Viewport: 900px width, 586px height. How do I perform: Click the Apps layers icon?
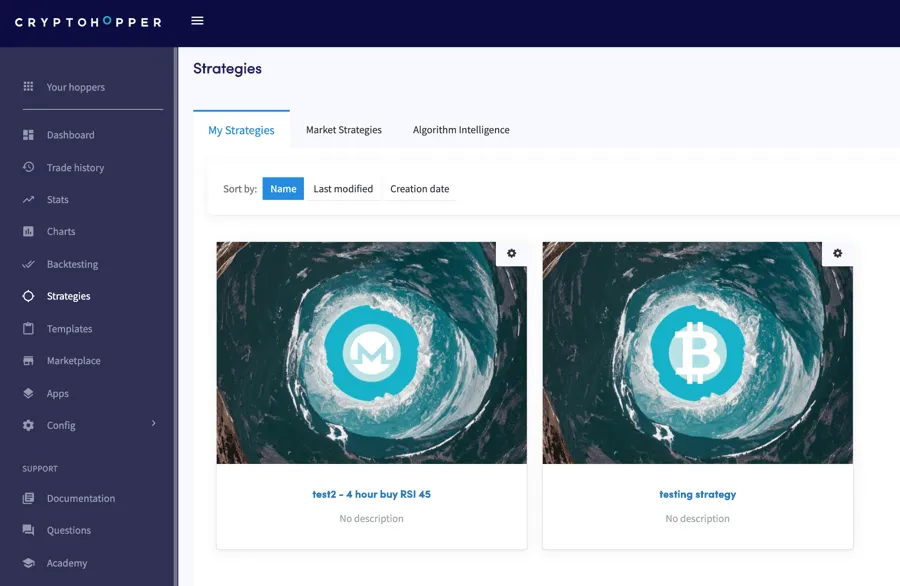(x=28, y=393)
